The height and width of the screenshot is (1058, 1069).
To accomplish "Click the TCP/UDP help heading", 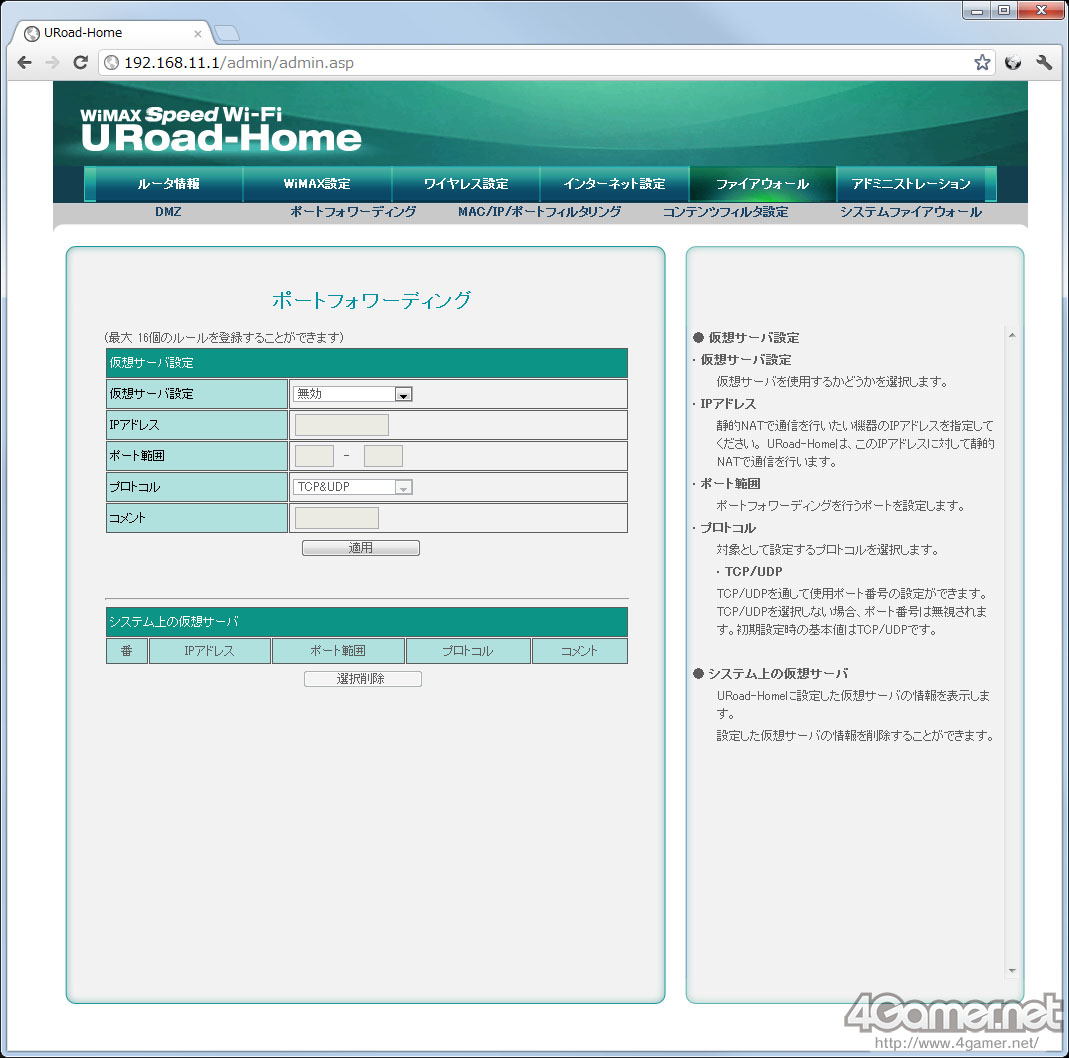I will pyautogui.click(x=753, y=571).
